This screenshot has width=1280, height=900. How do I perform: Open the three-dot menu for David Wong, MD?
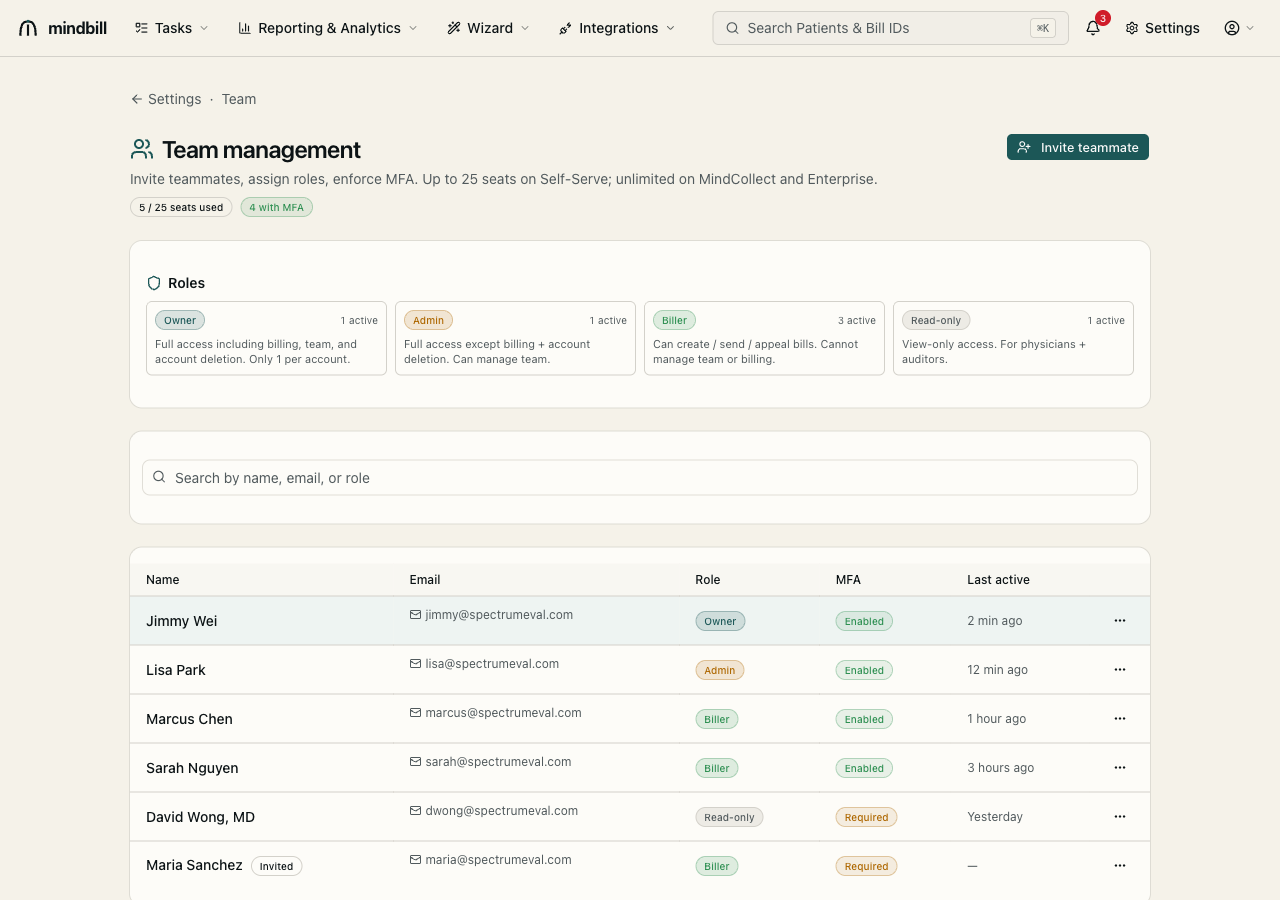point(1120,816)
